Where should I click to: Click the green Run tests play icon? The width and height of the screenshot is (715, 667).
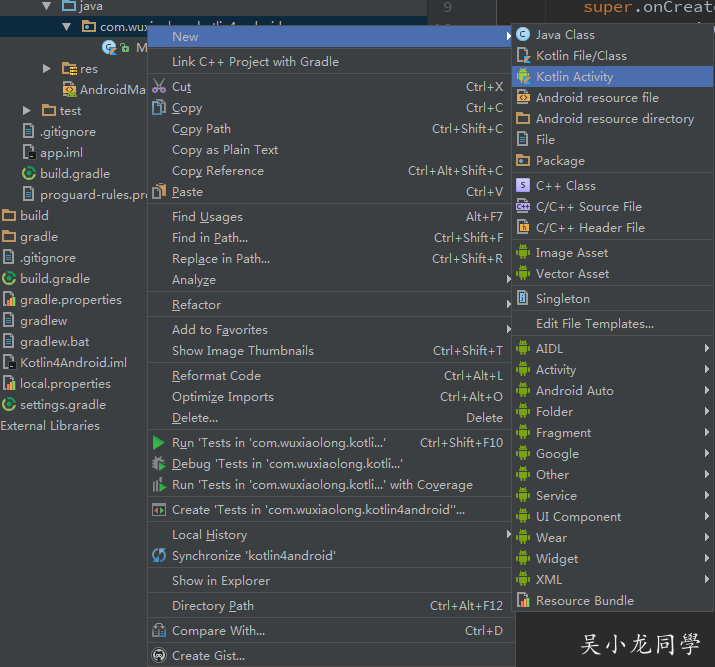click(159, 443)
